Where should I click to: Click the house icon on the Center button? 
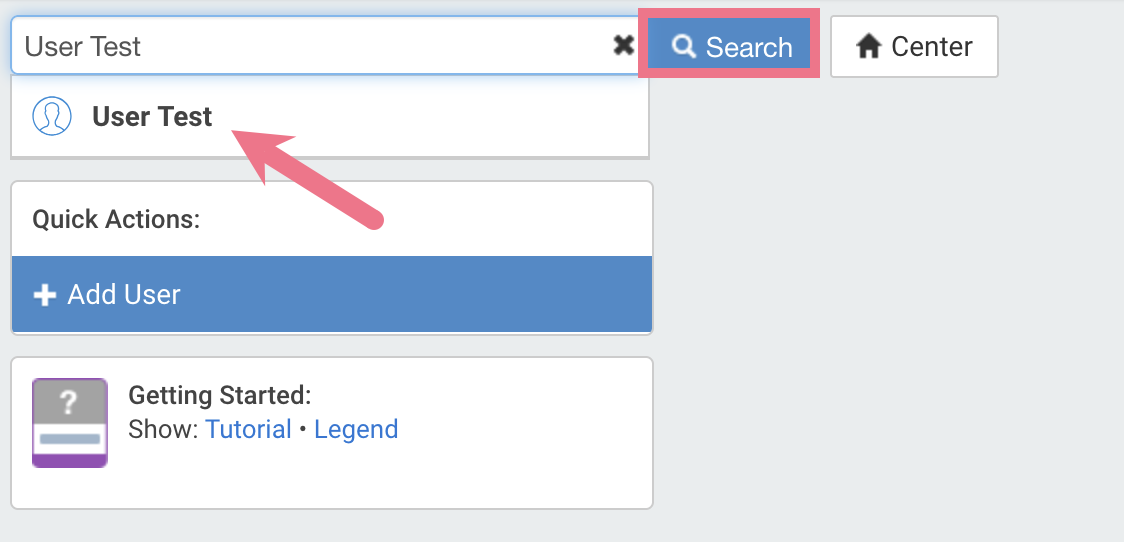point(868,47)
